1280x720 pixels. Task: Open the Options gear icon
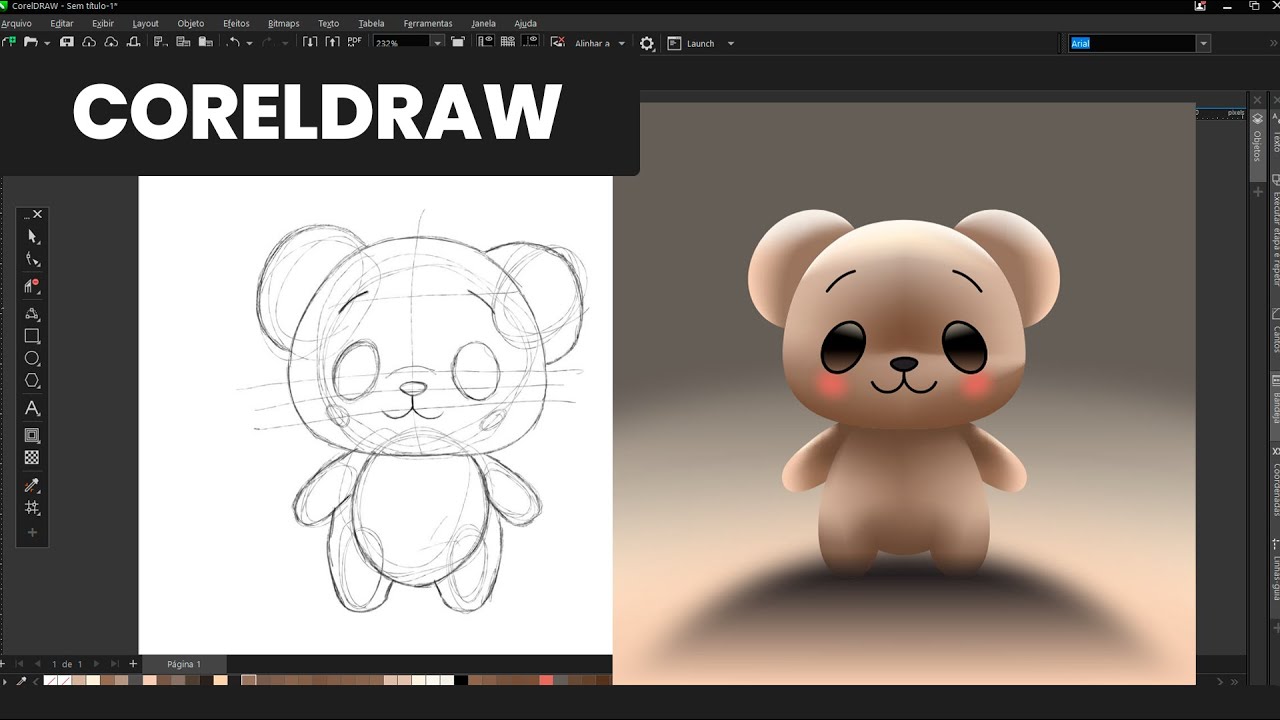pos(647,43)
